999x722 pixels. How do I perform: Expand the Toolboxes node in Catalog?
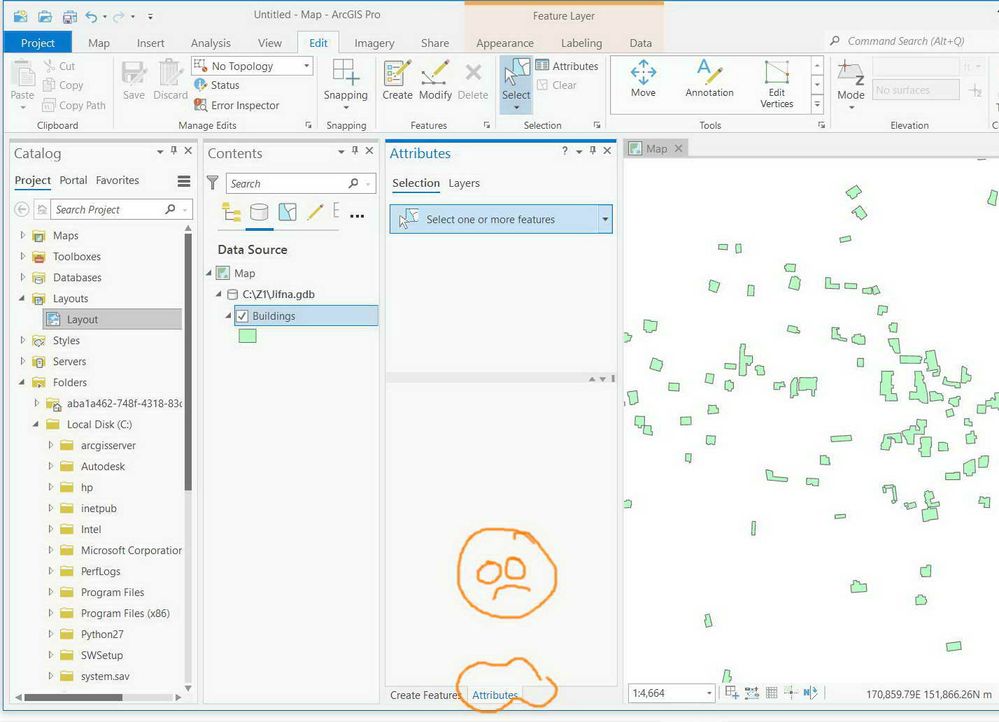pos(23,256)
